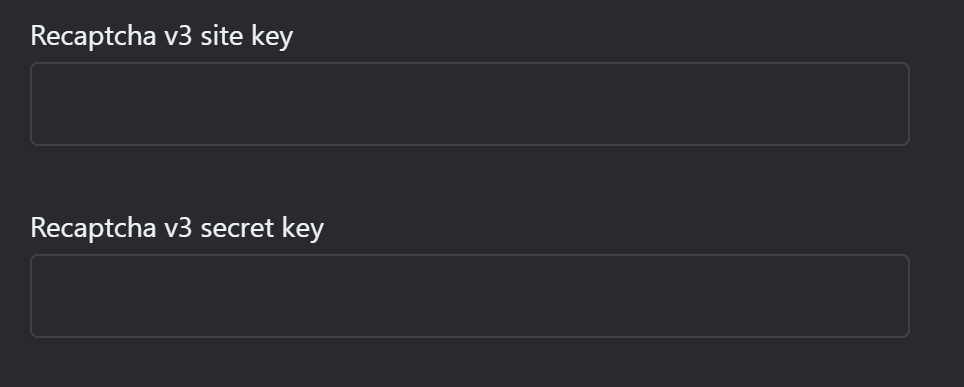The width and height of the screenshot is (964, 387).
Task: Activate the empty site key box
Action: click(x=470, y=104)
